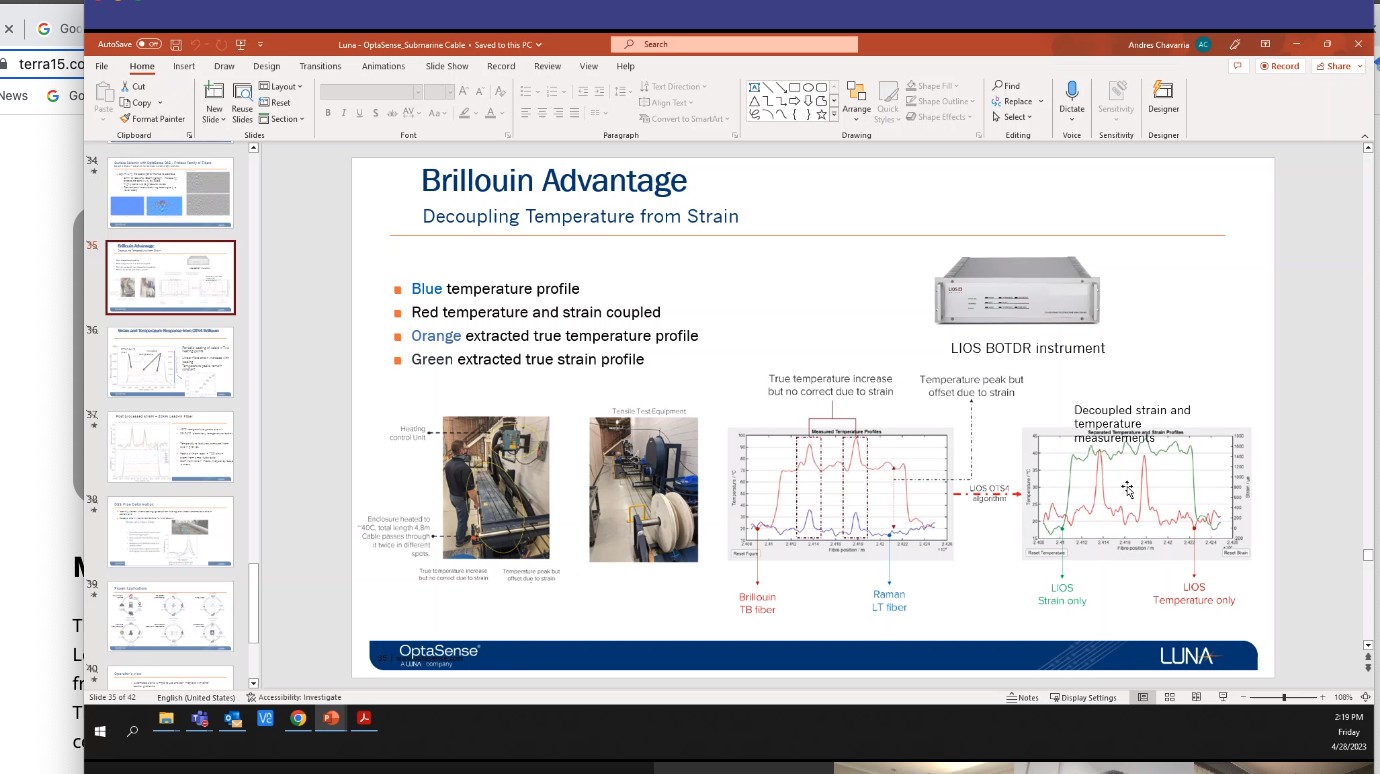Open Customize Quick Access Toolbar dropdown
The image size is (1380, 774).
[x=260, y=44]
